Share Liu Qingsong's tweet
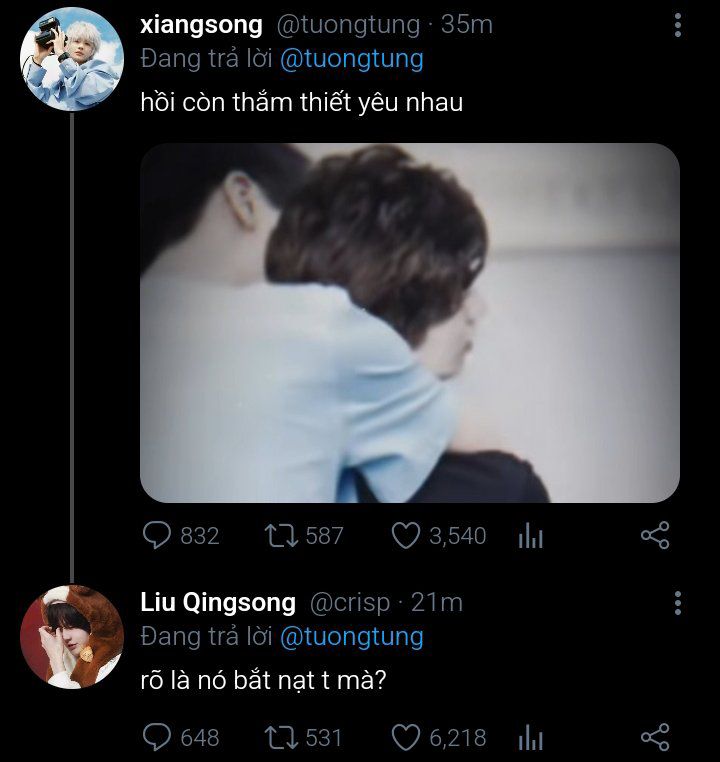 [x=654, y=738]
